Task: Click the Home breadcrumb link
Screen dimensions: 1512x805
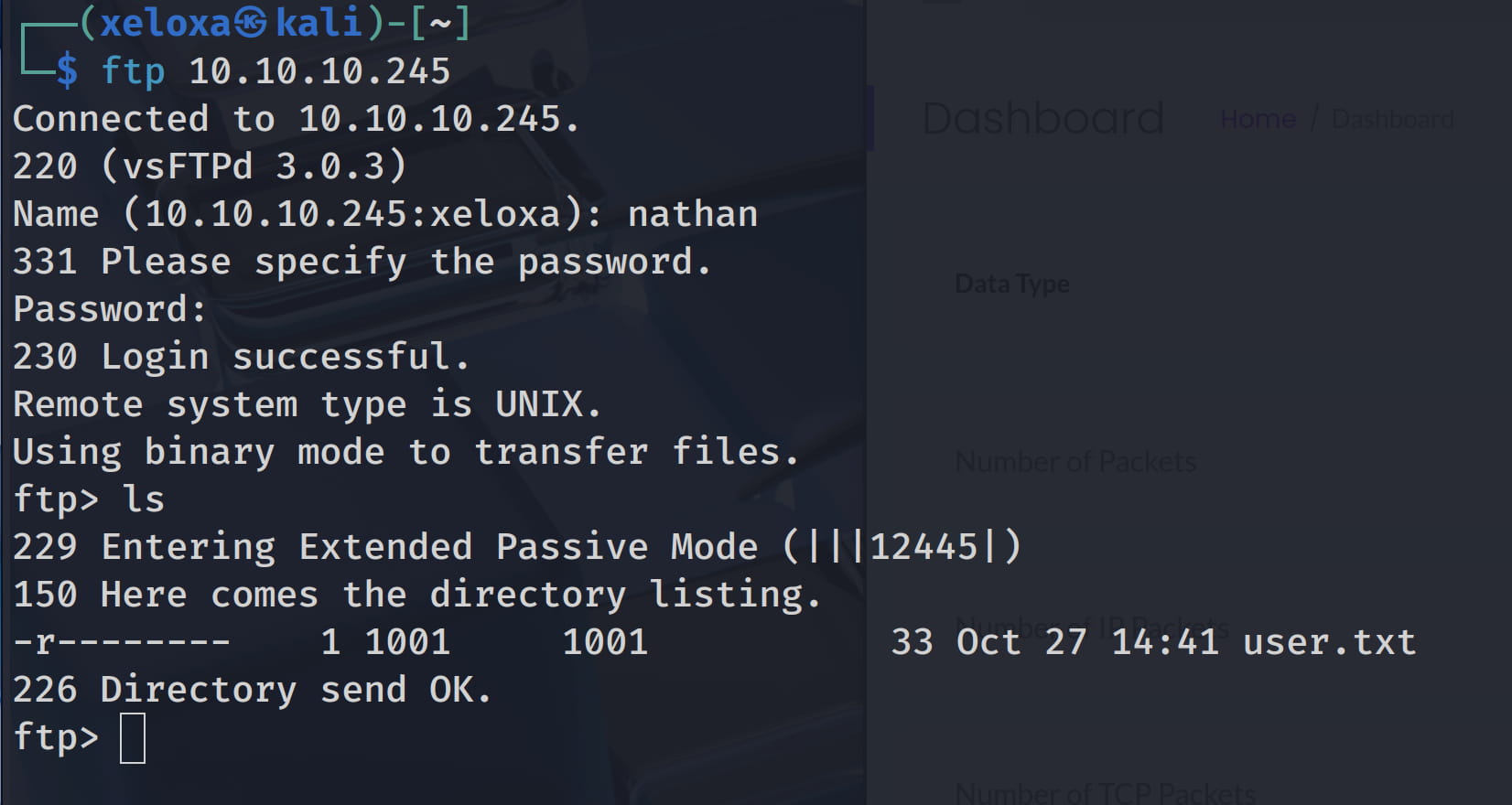Action: coord(1258,119)
